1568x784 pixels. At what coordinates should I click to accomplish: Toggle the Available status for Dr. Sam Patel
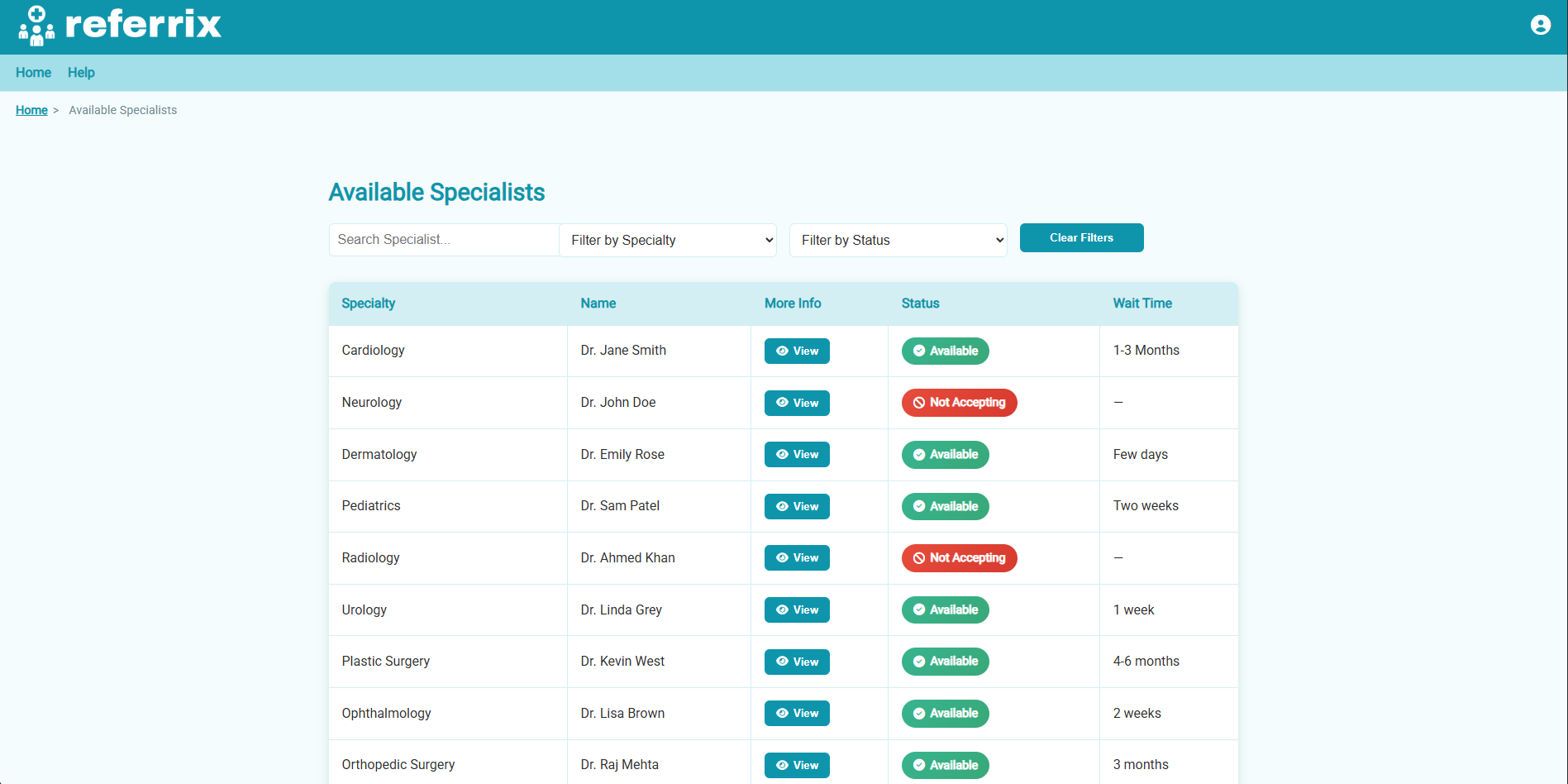(945, 506)
